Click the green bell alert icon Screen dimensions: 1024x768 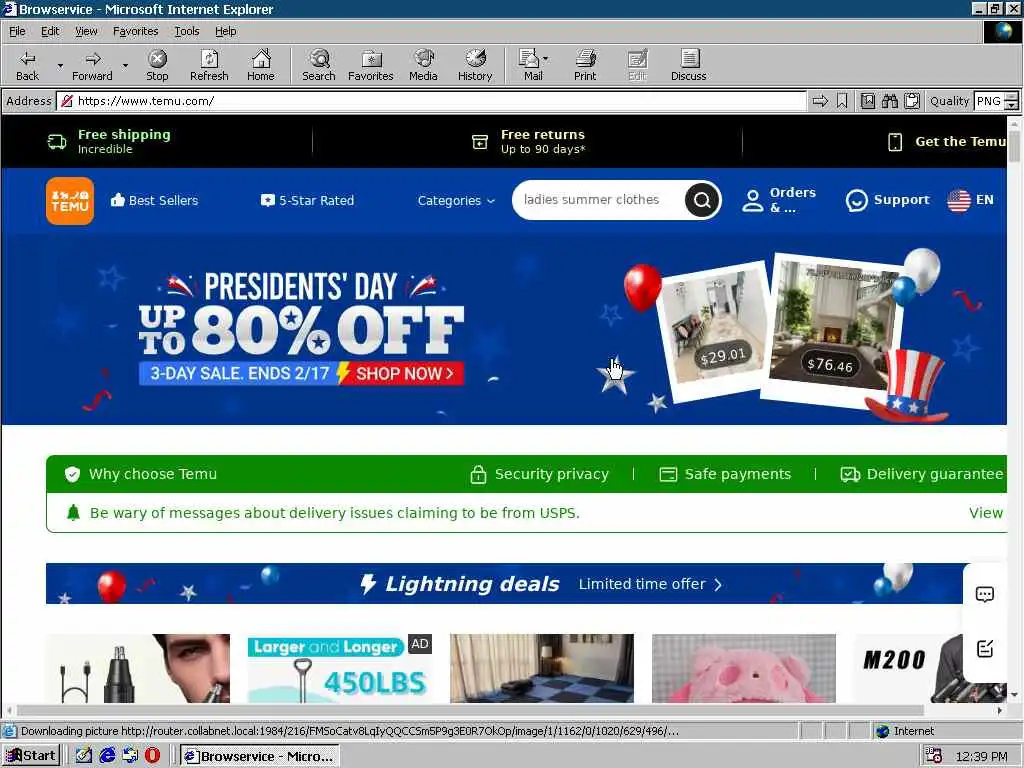[x=73, y=513]
